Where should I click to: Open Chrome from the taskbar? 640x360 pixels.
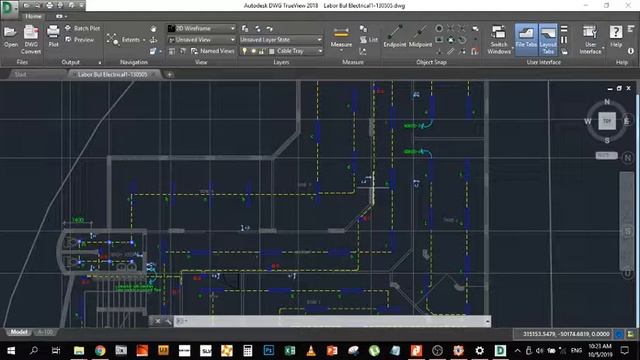100,350
